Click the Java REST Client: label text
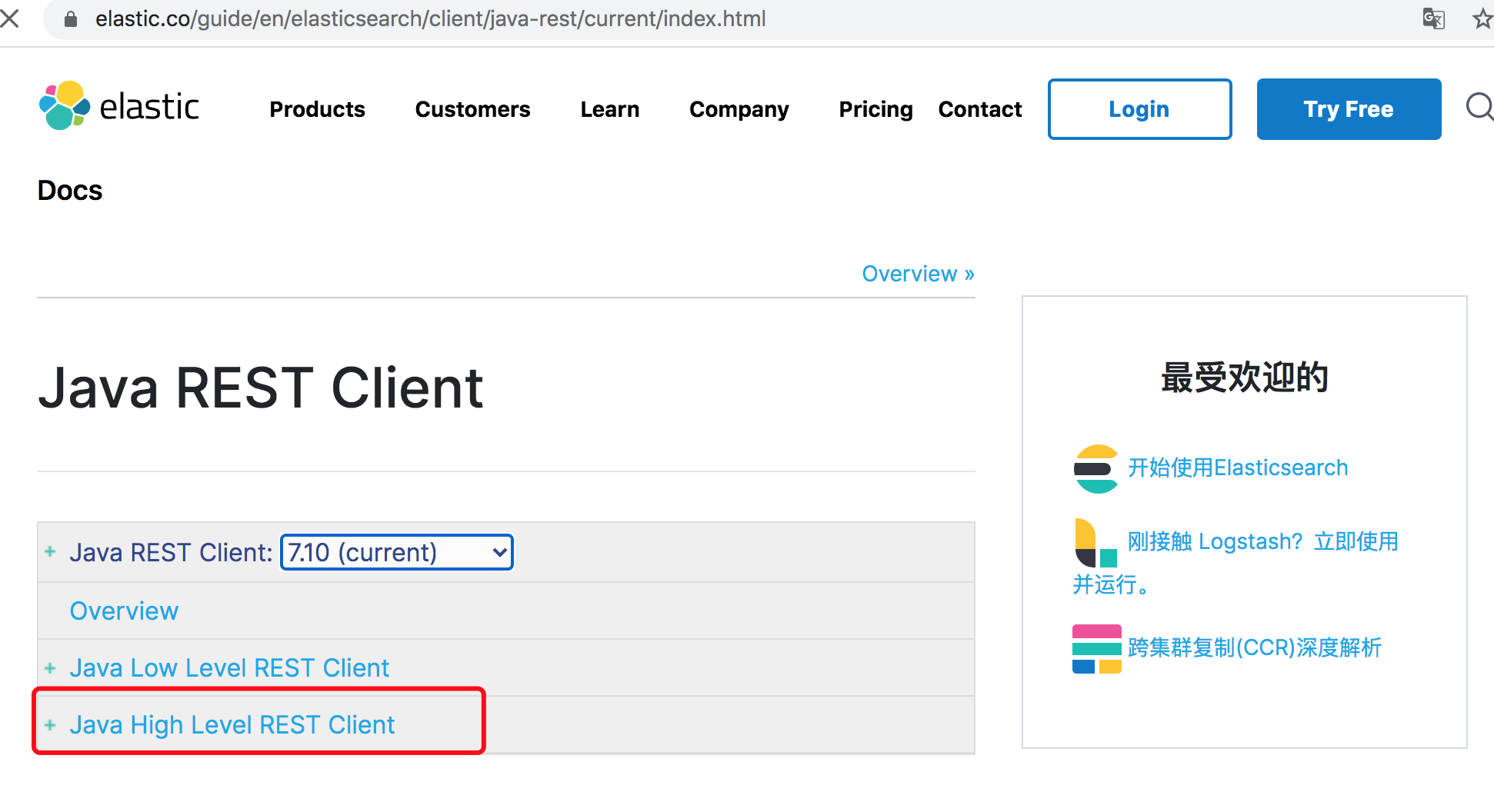Screen dimensions: 1494x812 tap(171, 552)
